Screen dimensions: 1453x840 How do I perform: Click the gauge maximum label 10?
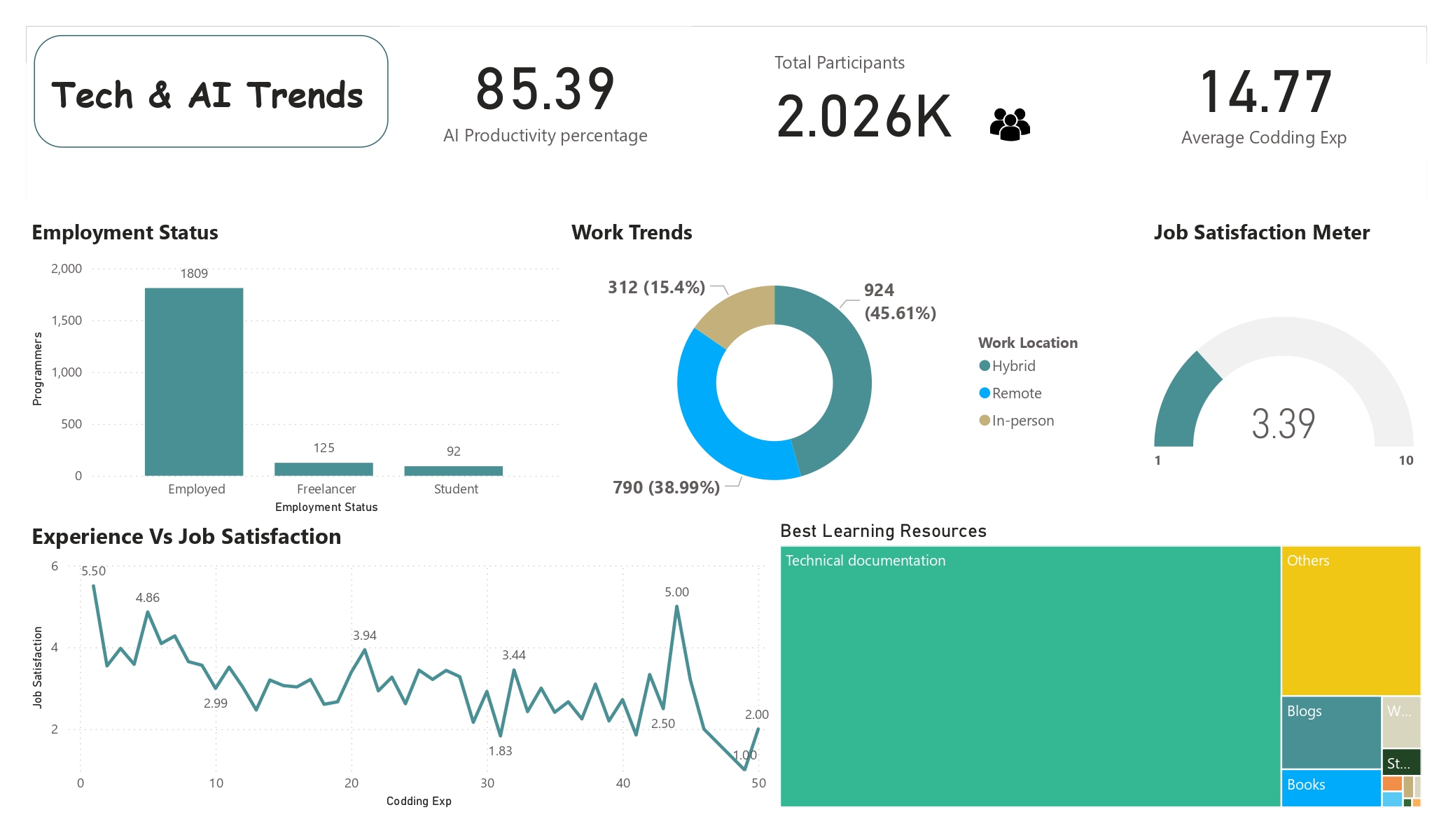tap(1406, 461)
